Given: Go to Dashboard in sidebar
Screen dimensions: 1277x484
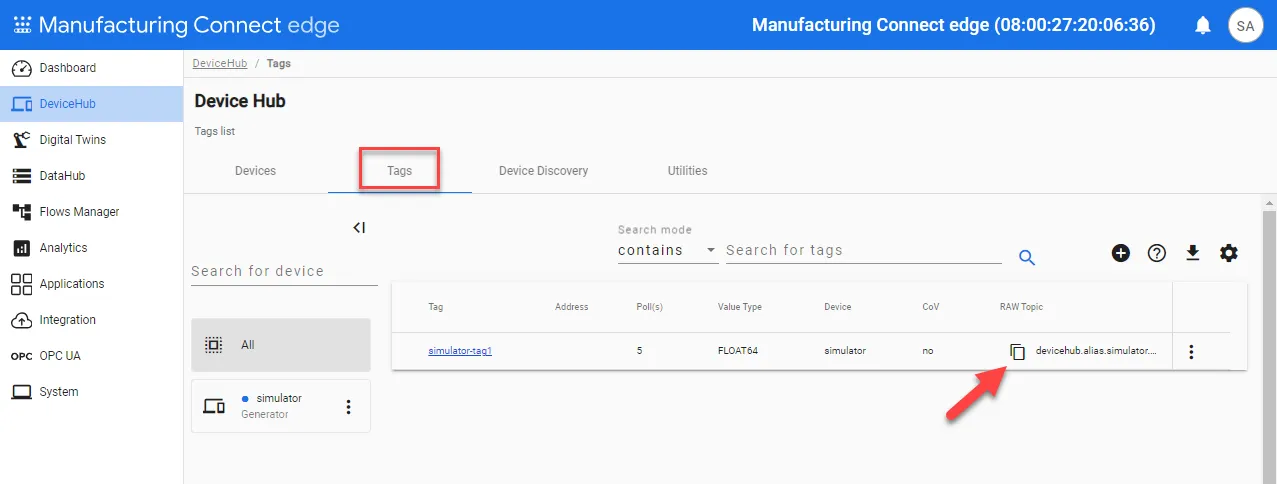Looking at the screenshot, I should pos(91,68).
